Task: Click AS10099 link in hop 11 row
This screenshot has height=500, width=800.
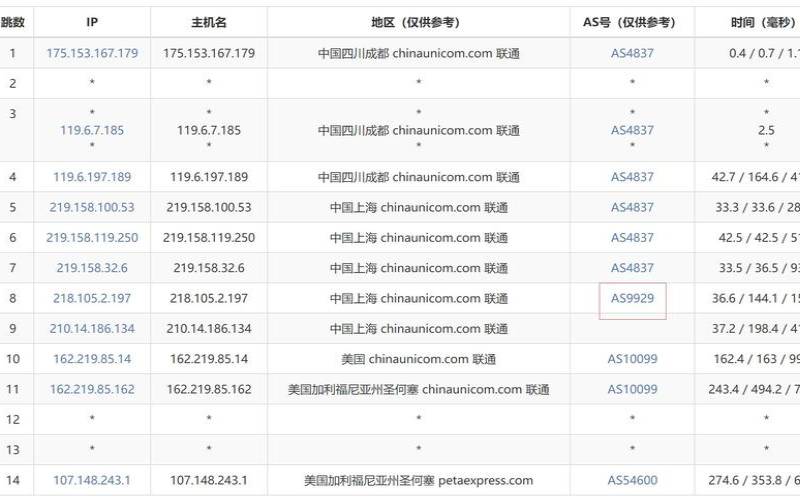Action: click(632, 389)
